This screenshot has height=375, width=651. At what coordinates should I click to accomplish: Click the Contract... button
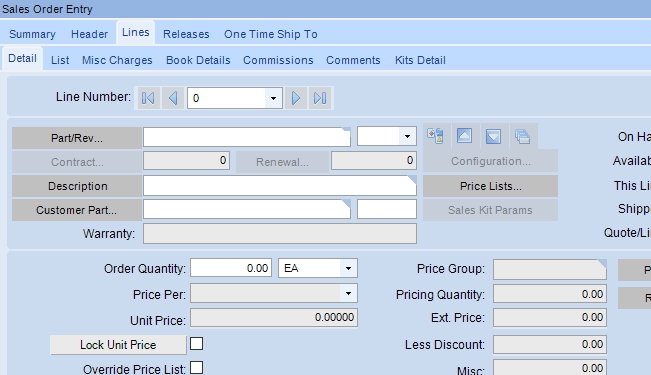point(76,162)
